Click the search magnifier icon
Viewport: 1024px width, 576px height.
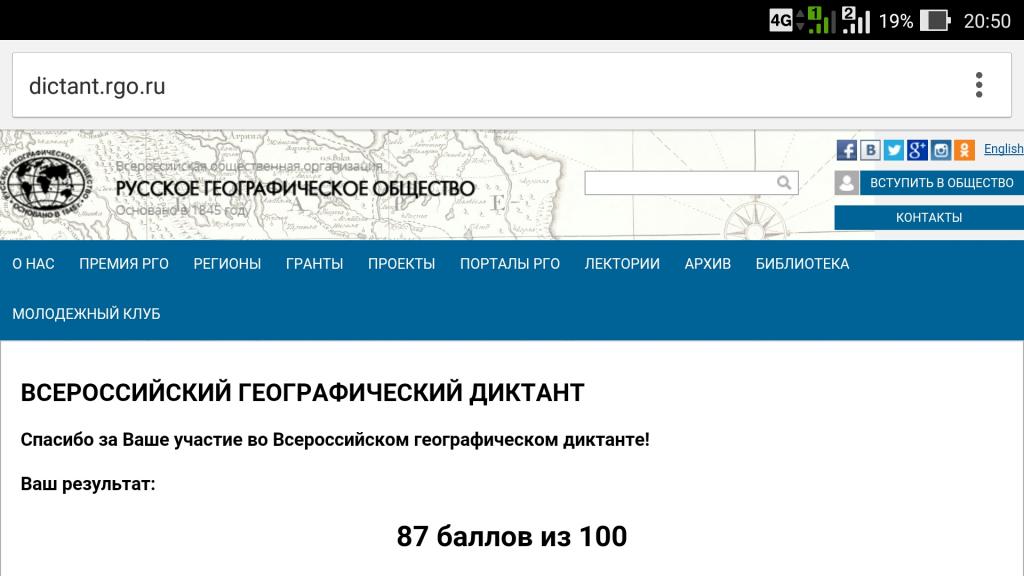tap(785, 182)
